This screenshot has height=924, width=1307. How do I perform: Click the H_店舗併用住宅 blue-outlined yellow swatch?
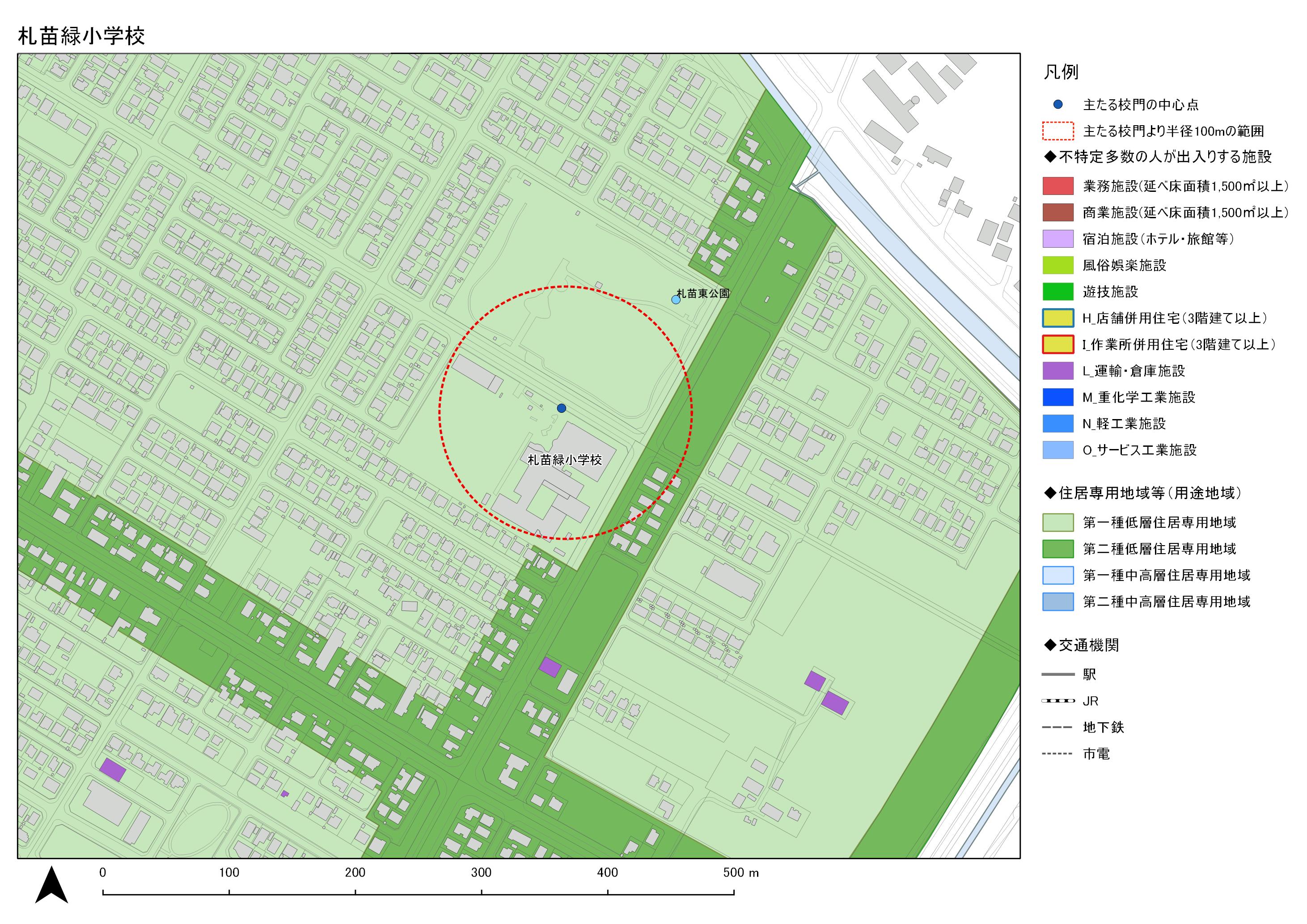(x=1057, y=318)
